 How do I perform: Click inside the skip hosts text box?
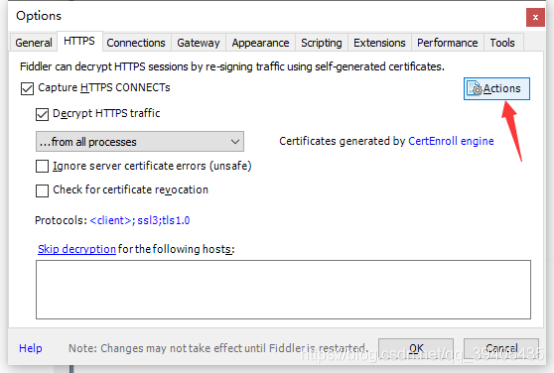[x=283, y=290]
